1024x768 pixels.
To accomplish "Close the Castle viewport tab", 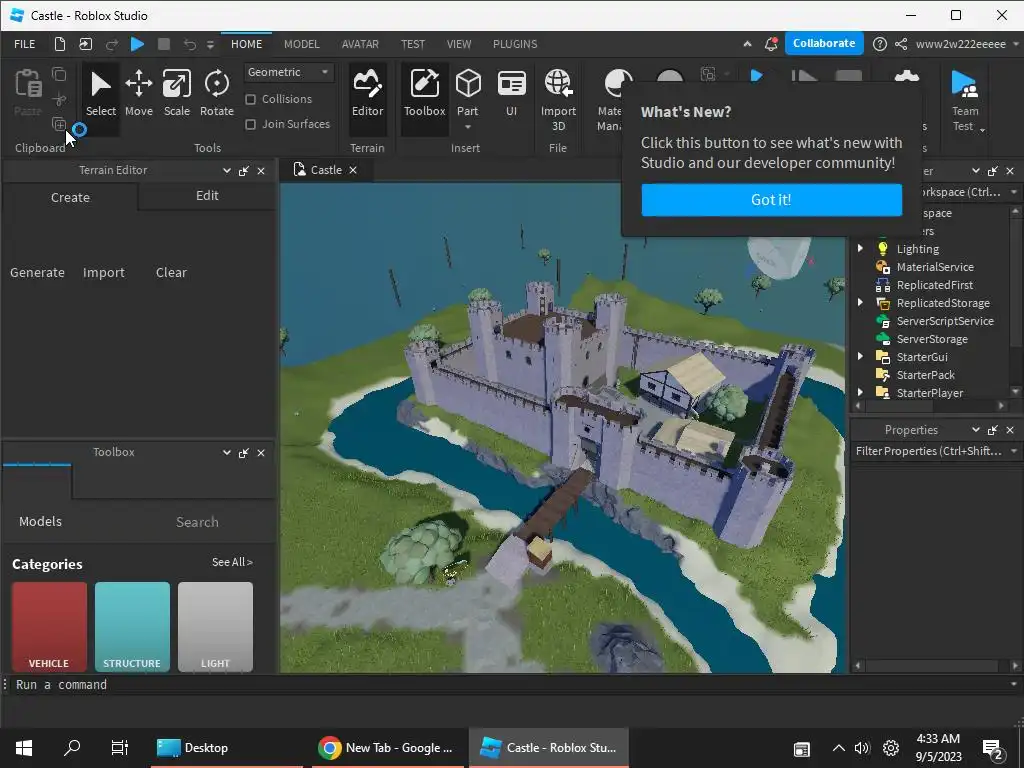I will [353, 170].
